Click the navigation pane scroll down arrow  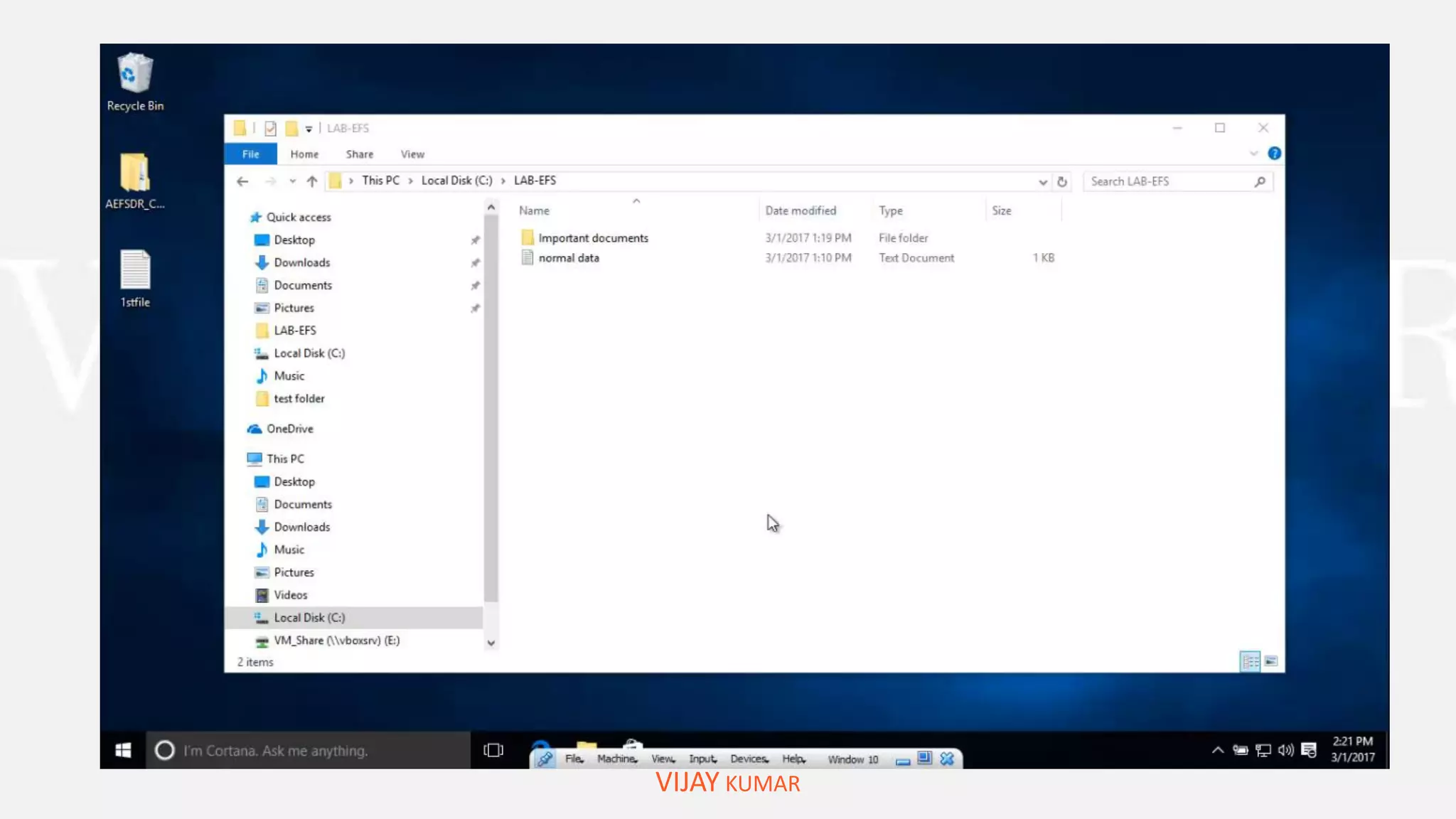491,643
